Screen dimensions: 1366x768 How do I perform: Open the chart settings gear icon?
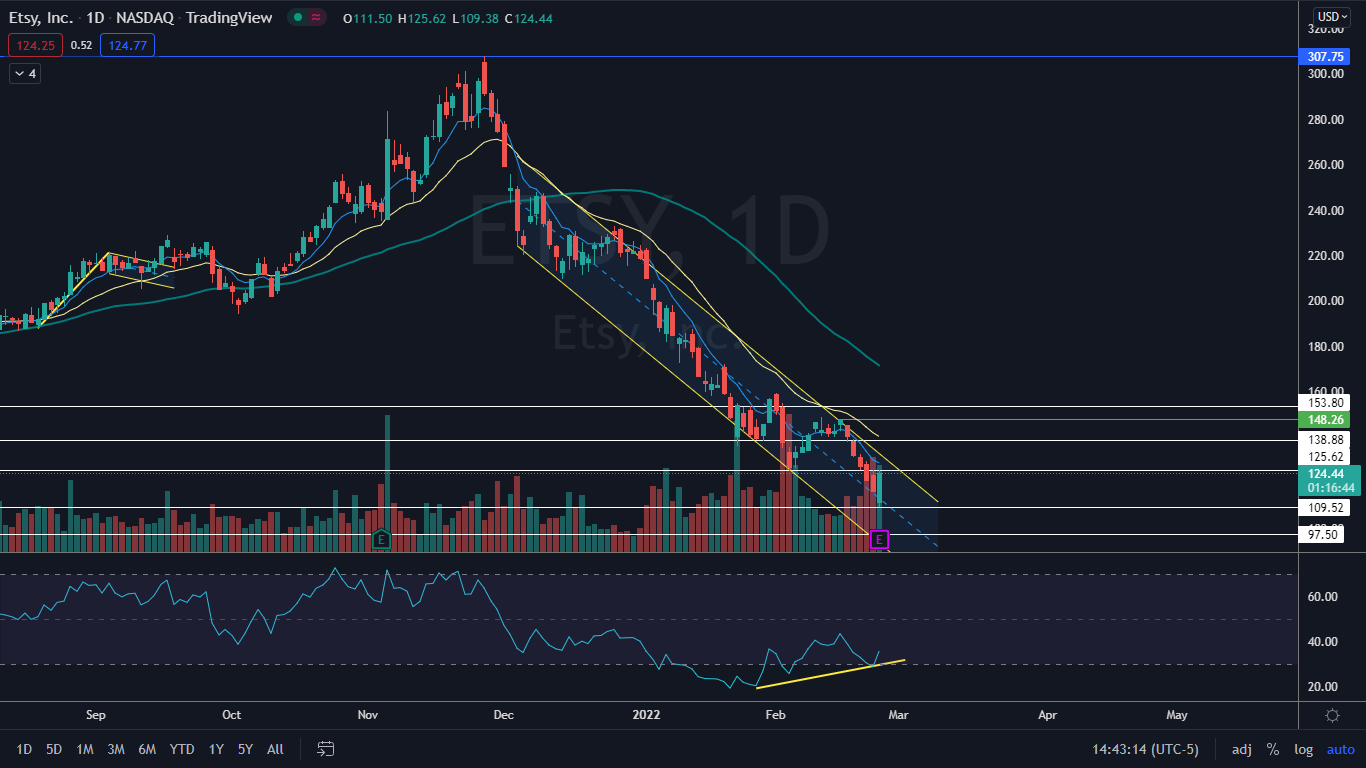coord(1332,715)
